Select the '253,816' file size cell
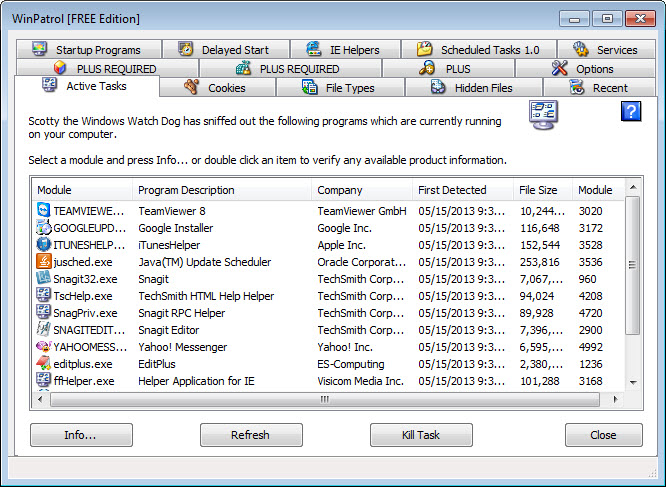 point(539,262)
